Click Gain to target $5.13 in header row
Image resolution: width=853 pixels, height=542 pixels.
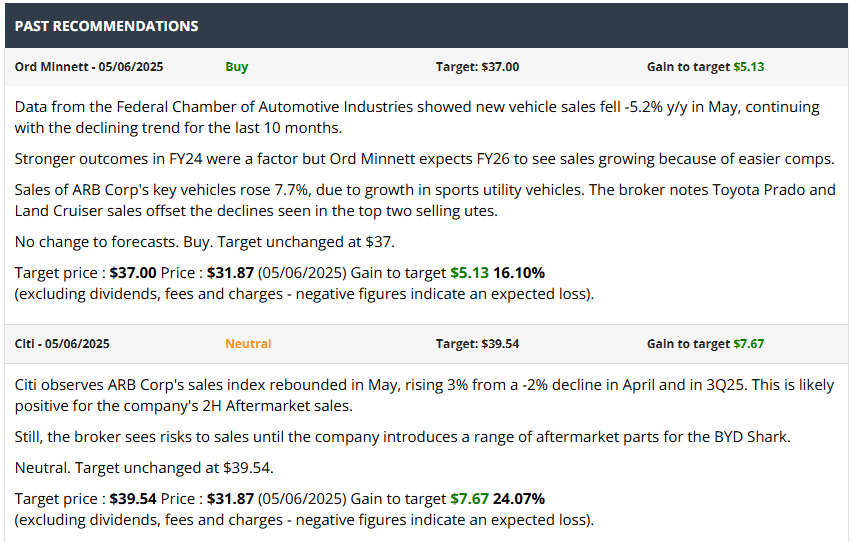click(x=705, y=67)
